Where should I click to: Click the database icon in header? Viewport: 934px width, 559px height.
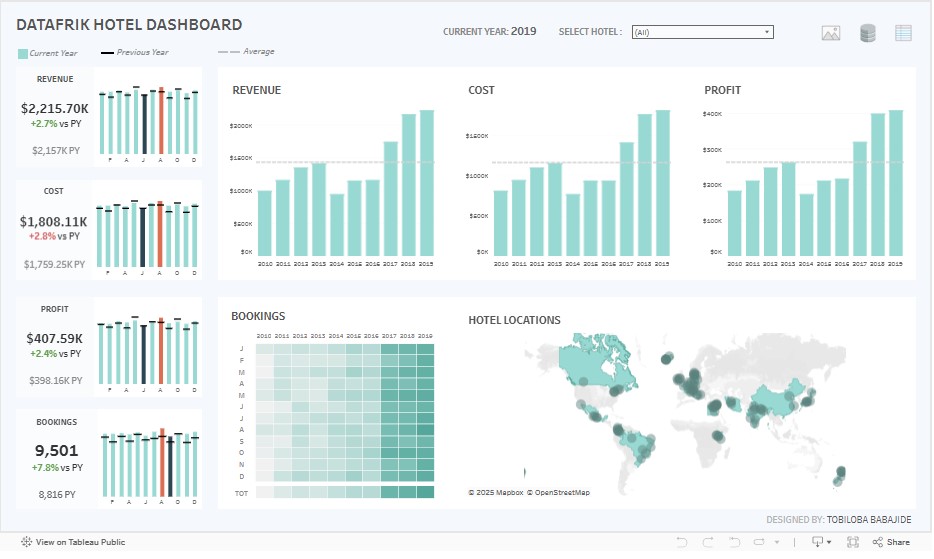(867, 33)
